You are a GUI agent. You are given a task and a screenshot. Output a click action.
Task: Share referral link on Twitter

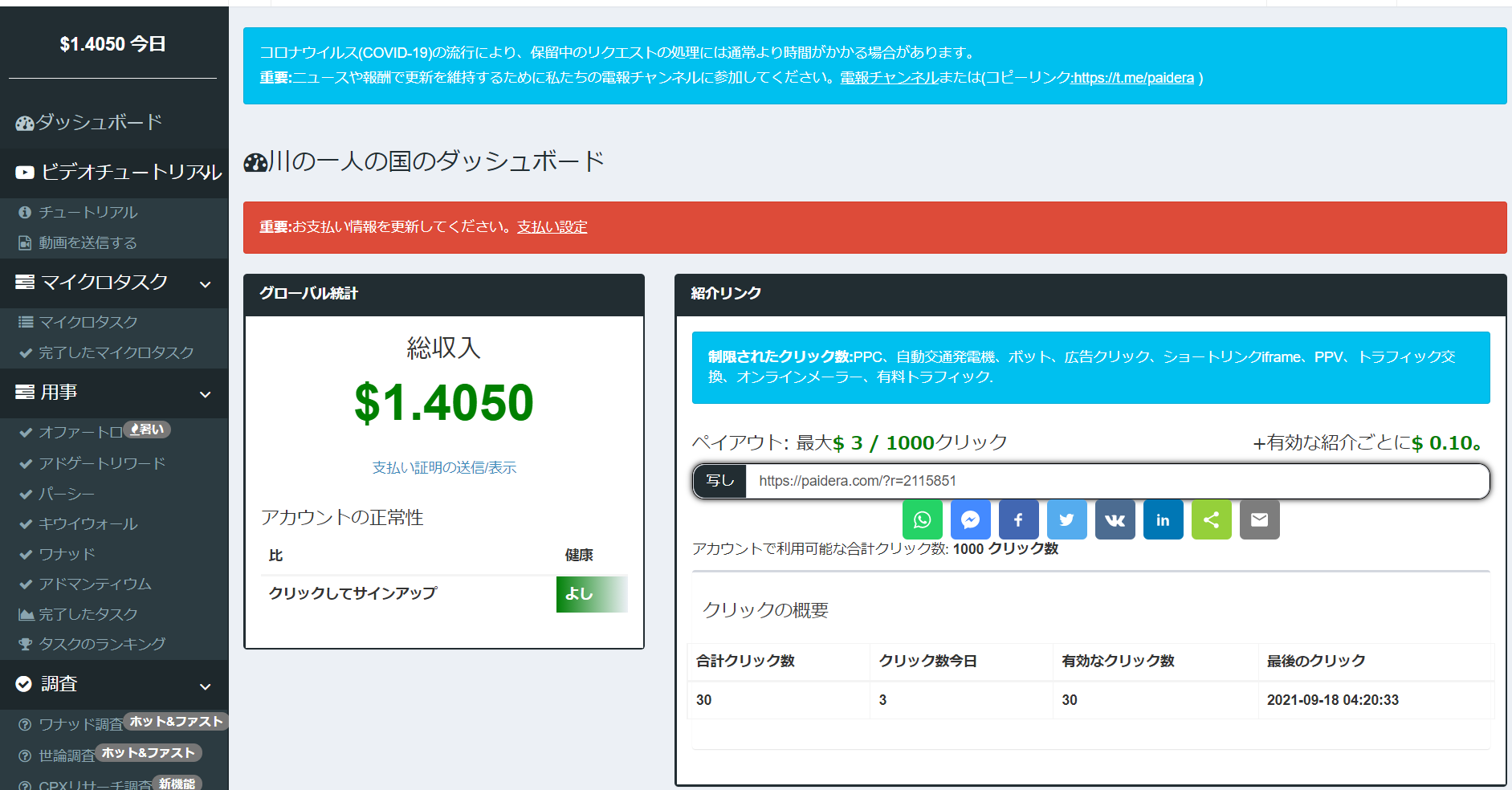(1066, 520)
